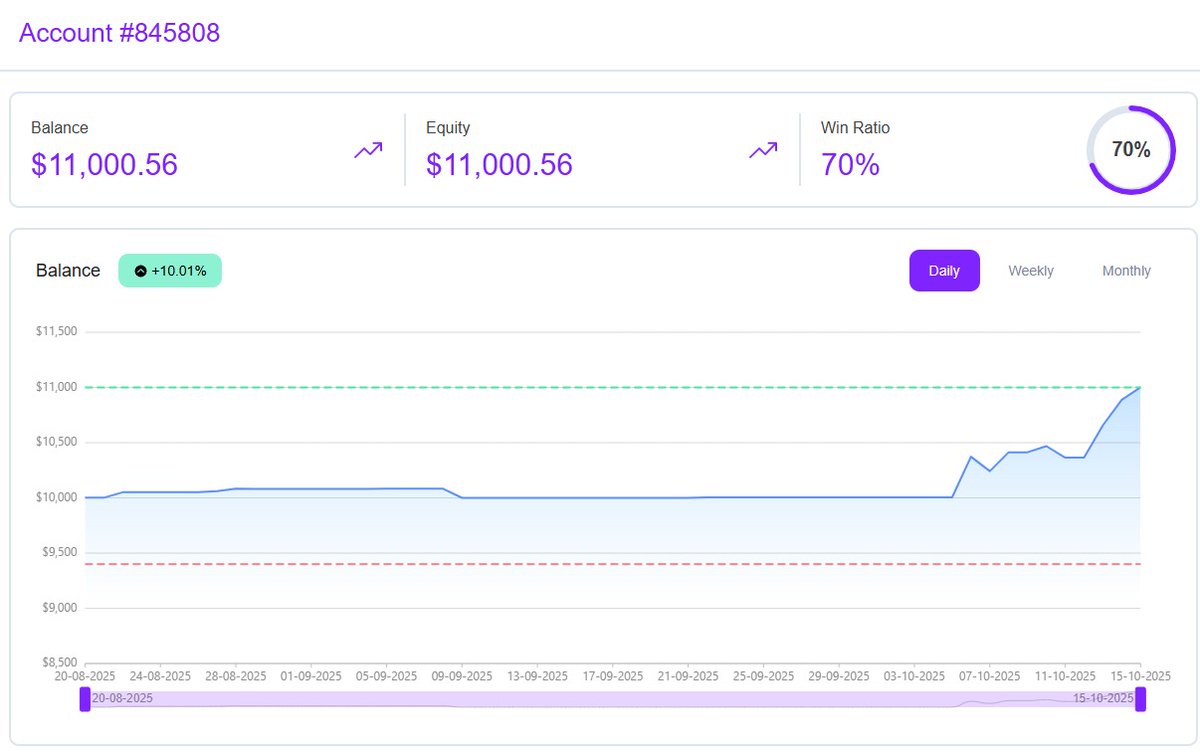The image size is (1200, 755).
Task: Click the $11,000 y-axis label
Action: [56, 387]
